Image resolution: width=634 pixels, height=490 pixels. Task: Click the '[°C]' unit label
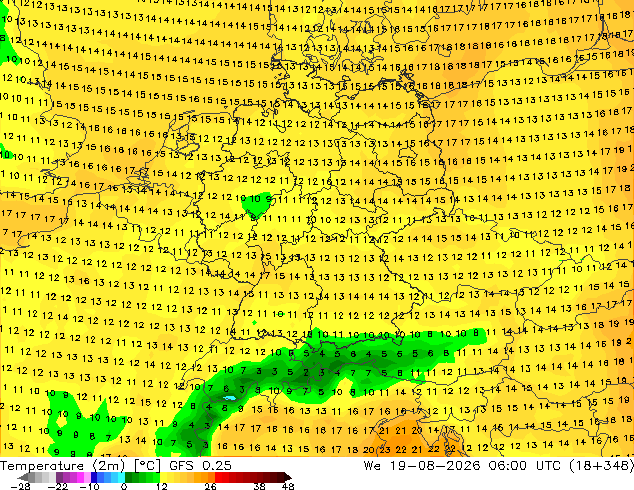[x=147, y=466]
